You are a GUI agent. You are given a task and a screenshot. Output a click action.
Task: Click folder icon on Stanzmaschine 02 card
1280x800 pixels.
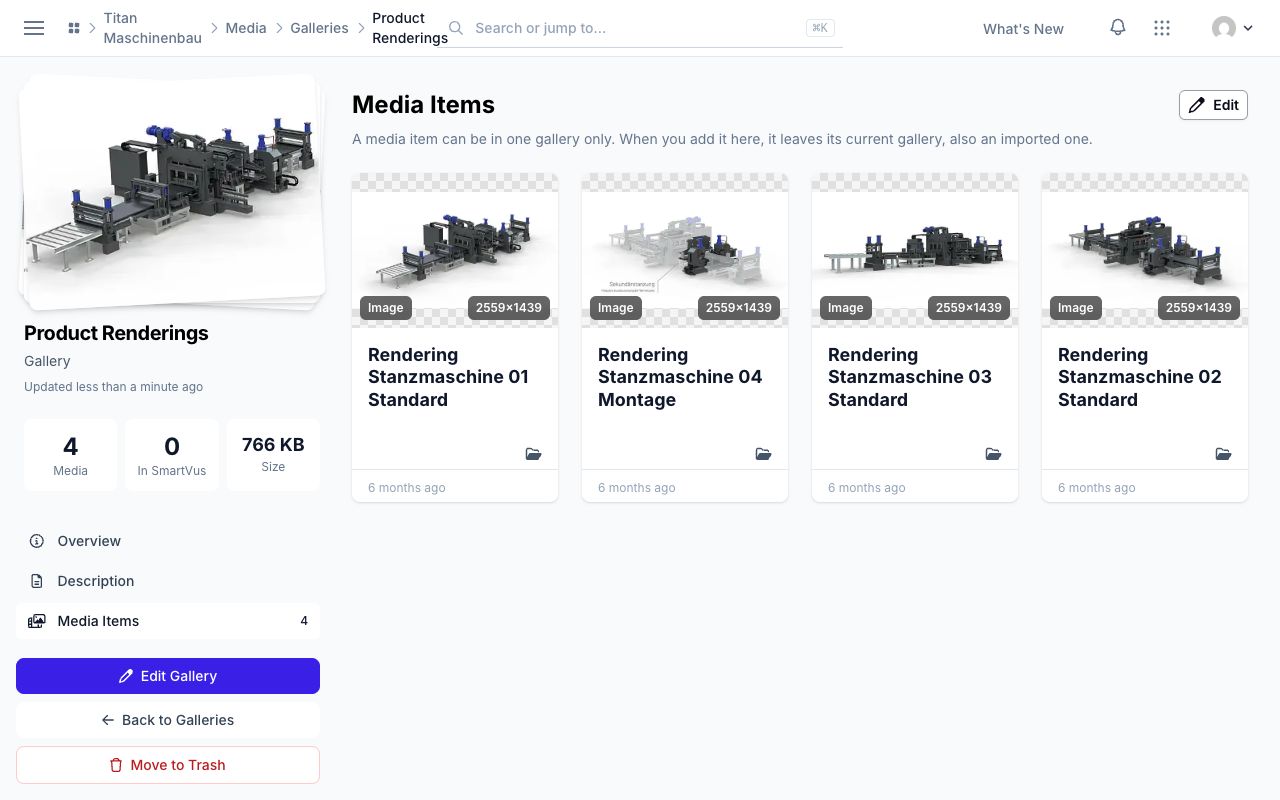point(1224,454)
